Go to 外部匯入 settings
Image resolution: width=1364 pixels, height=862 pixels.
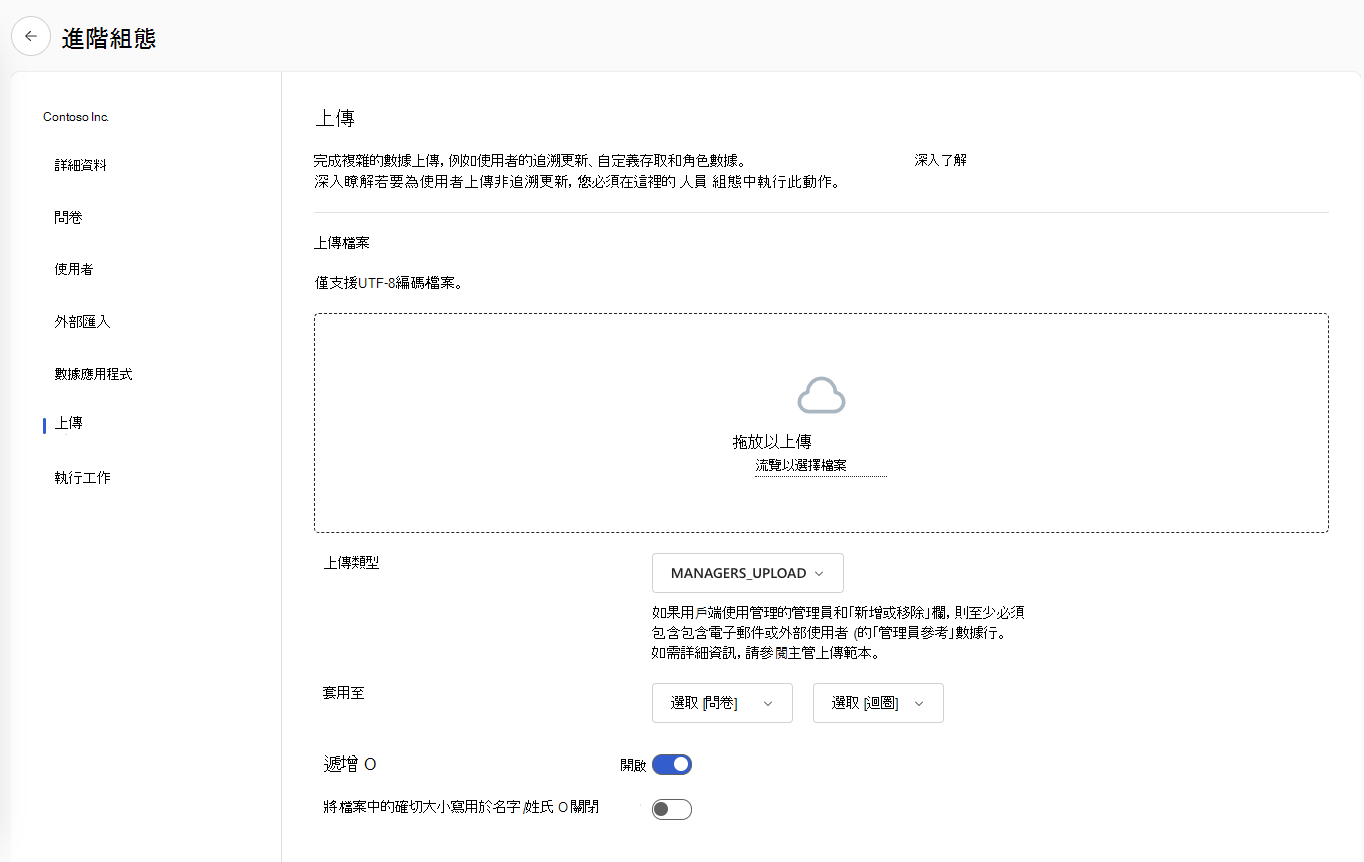pos(80,321)
